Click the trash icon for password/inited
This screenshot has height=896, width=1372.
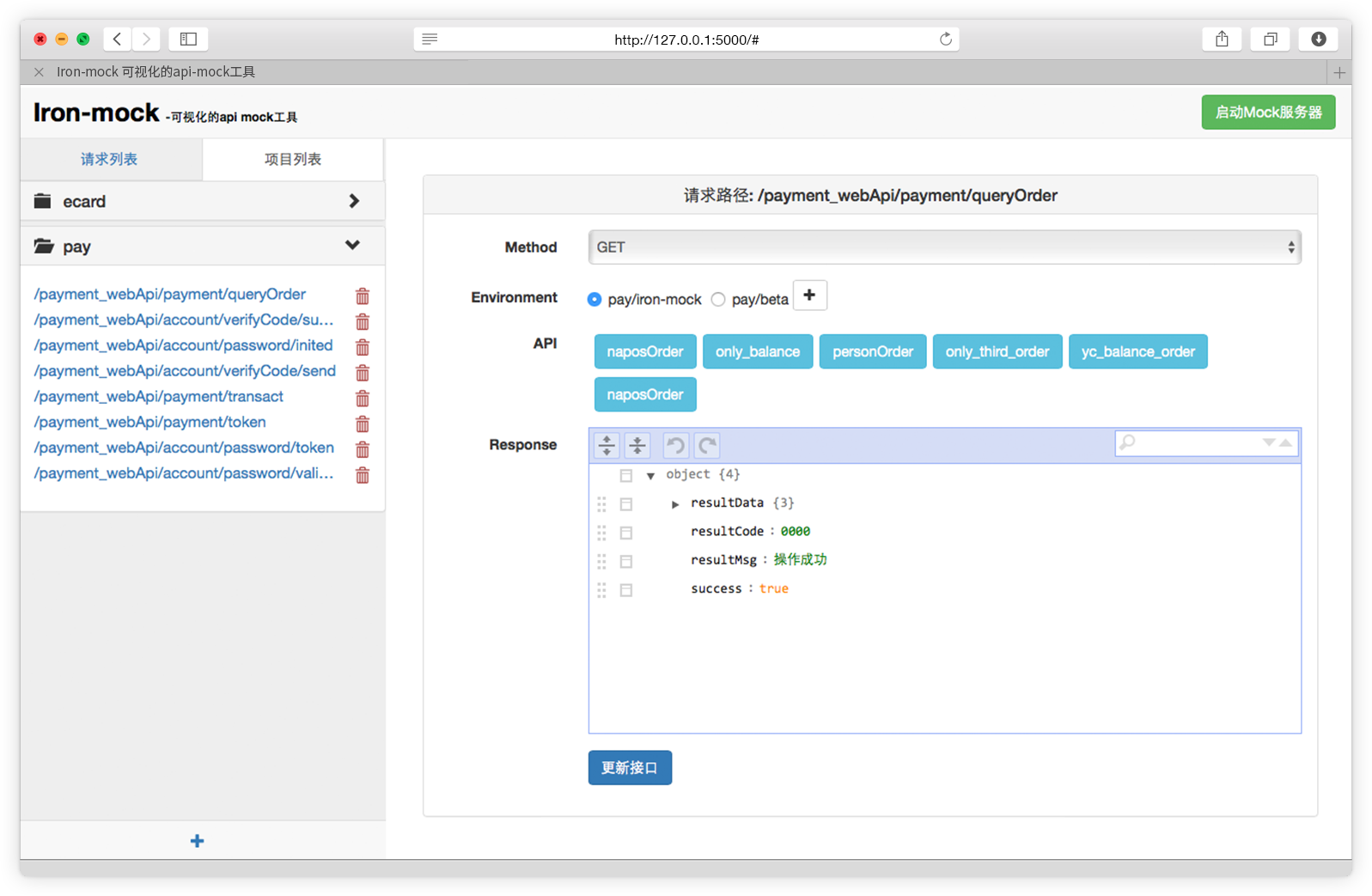pyautogui.click(x=363, y=347)
